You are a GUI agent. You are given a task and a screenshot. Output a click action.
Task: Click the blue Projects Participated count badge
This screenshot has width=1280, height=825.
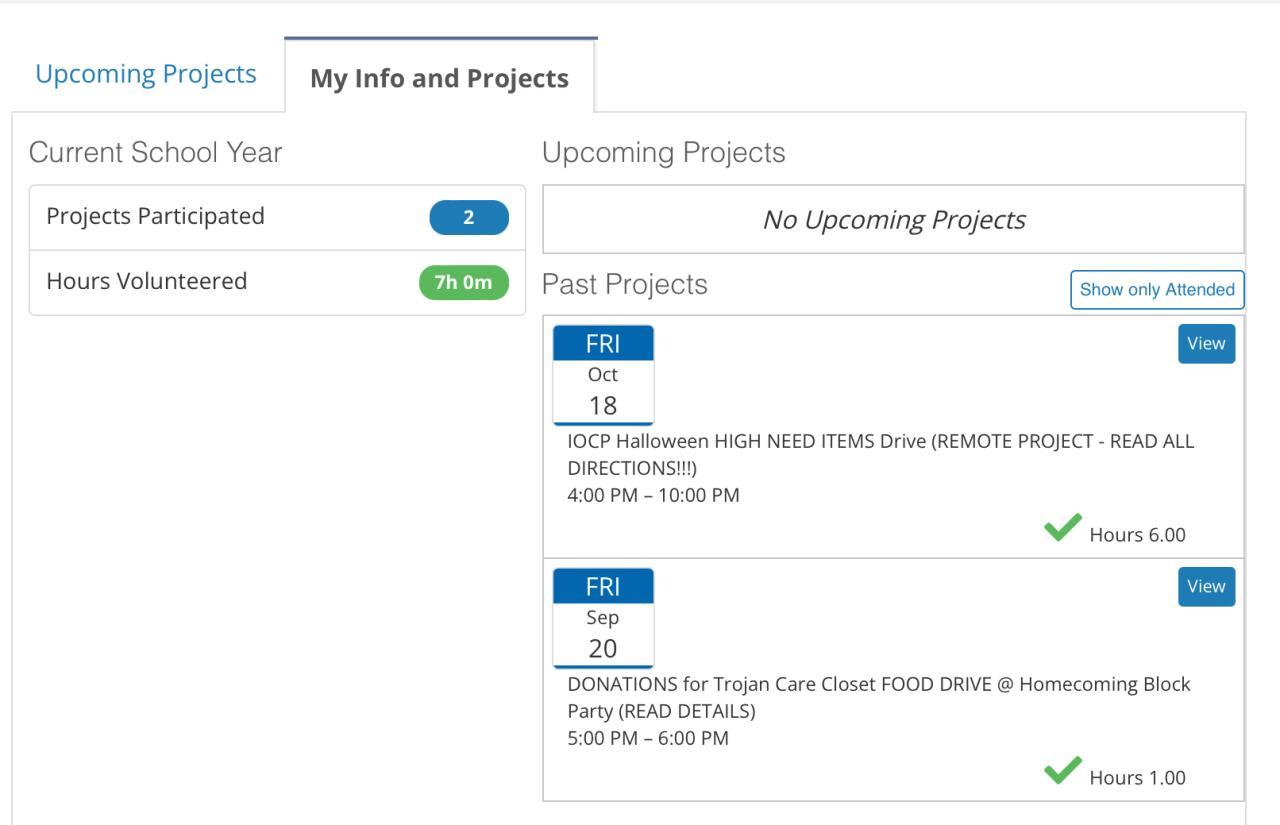tap(468, 218)
